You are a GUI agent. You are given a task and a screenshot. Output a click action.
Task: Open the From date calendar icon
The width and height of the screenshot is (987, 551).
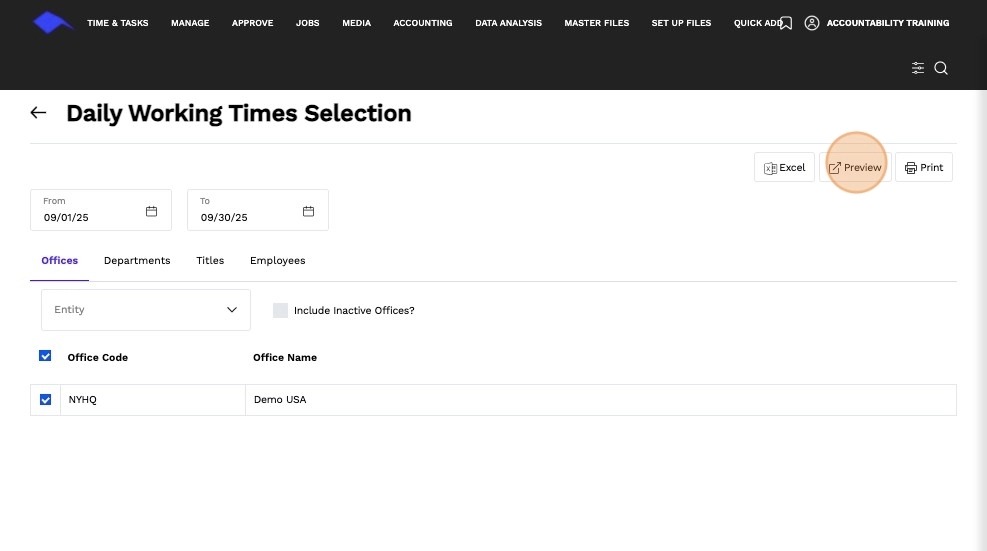(x=151, y=211)
